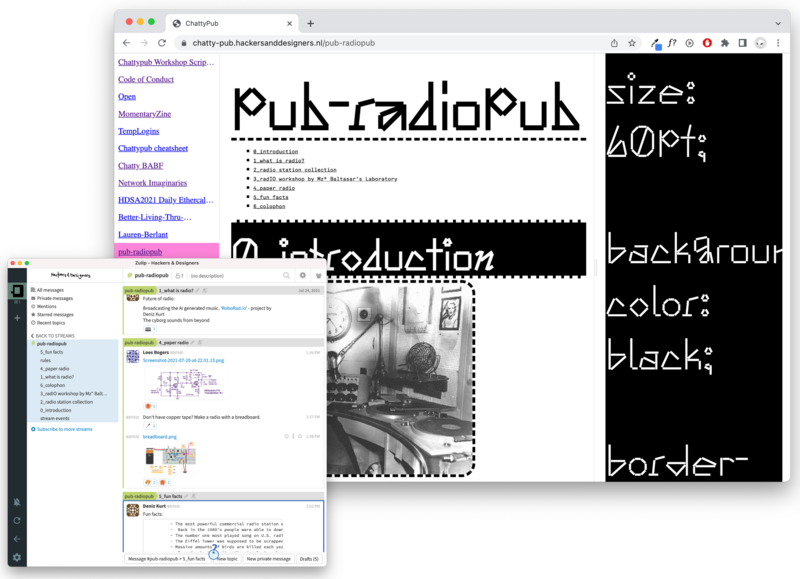Add organization with Zulip plus icon

pyautogui.click(x=17, y=318)
